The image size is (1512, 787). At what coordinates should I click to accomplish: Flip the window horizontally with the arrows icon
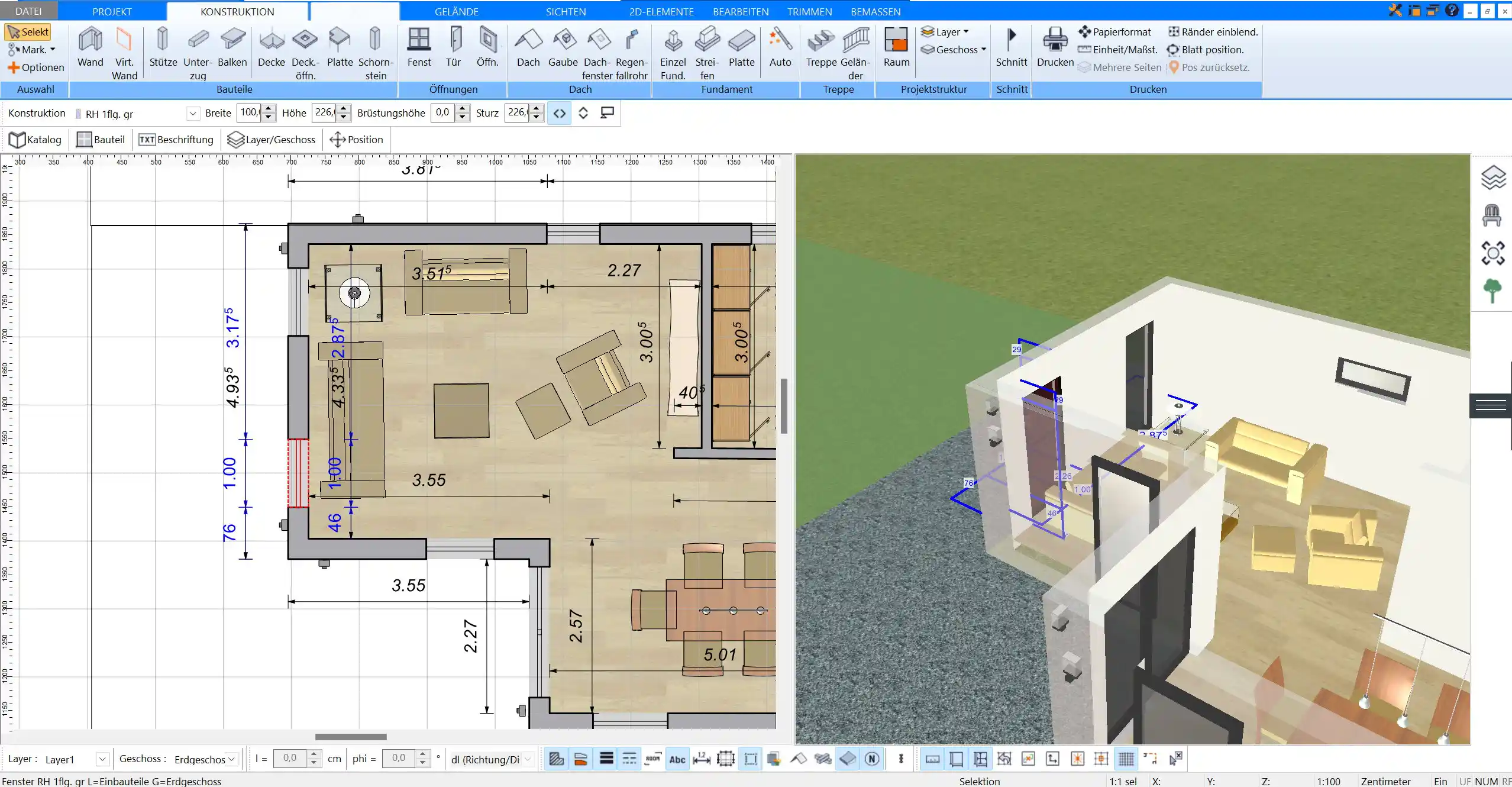(559, 113)
